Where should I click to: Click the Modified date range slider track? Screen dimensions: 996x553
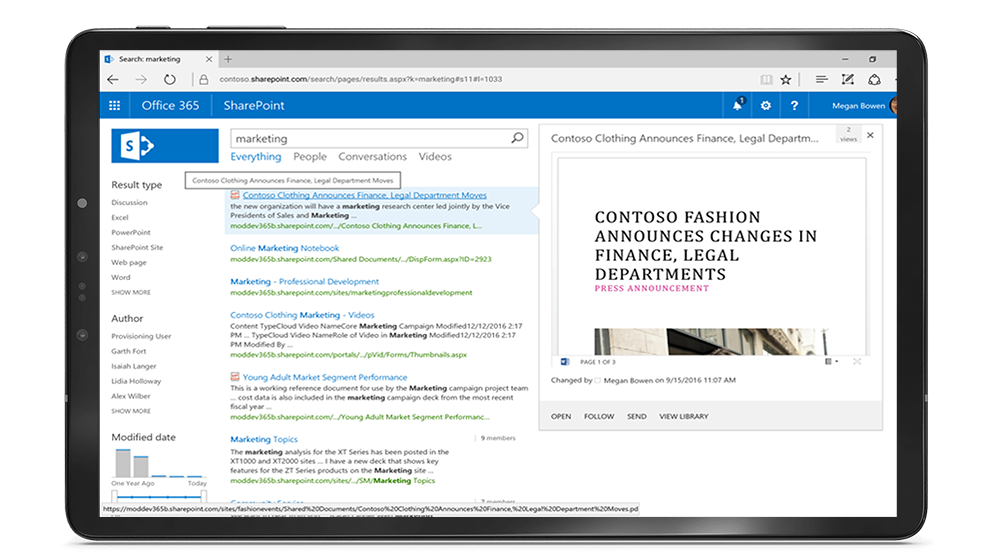159,496
